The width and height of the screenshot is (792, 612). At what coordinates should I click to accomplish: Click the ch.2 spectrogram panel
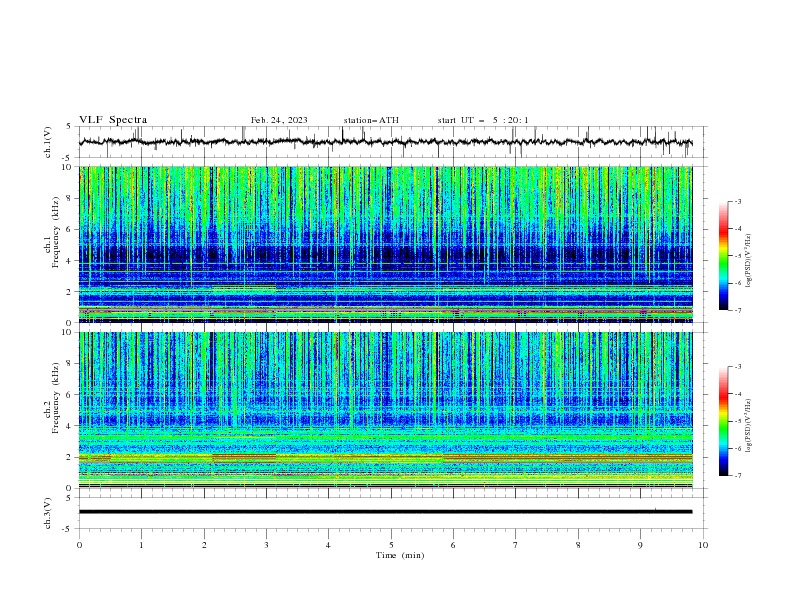pyautogui.click(x=385, y=410)
